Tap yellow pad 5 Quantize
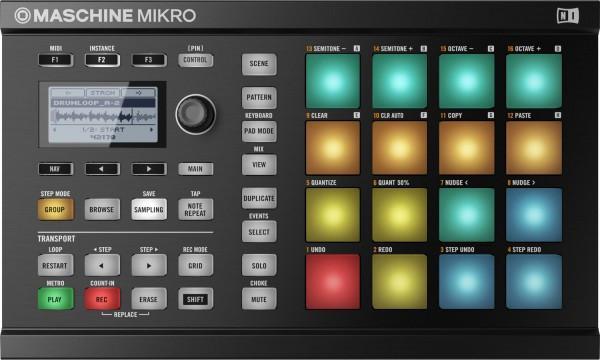600x360 pixels. 333,215
